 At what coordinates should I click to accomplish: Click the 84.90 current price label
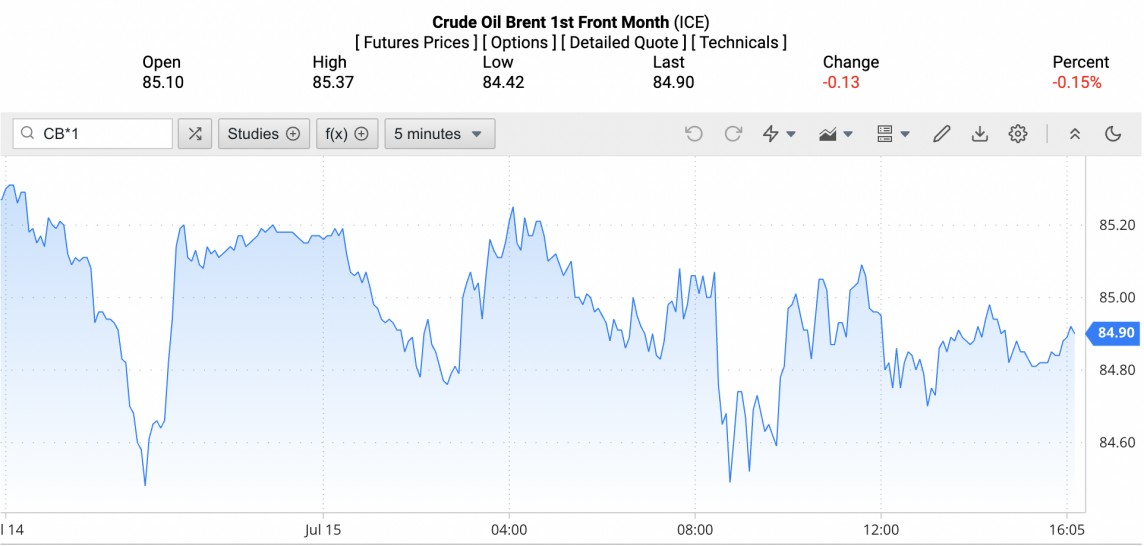1115,333
